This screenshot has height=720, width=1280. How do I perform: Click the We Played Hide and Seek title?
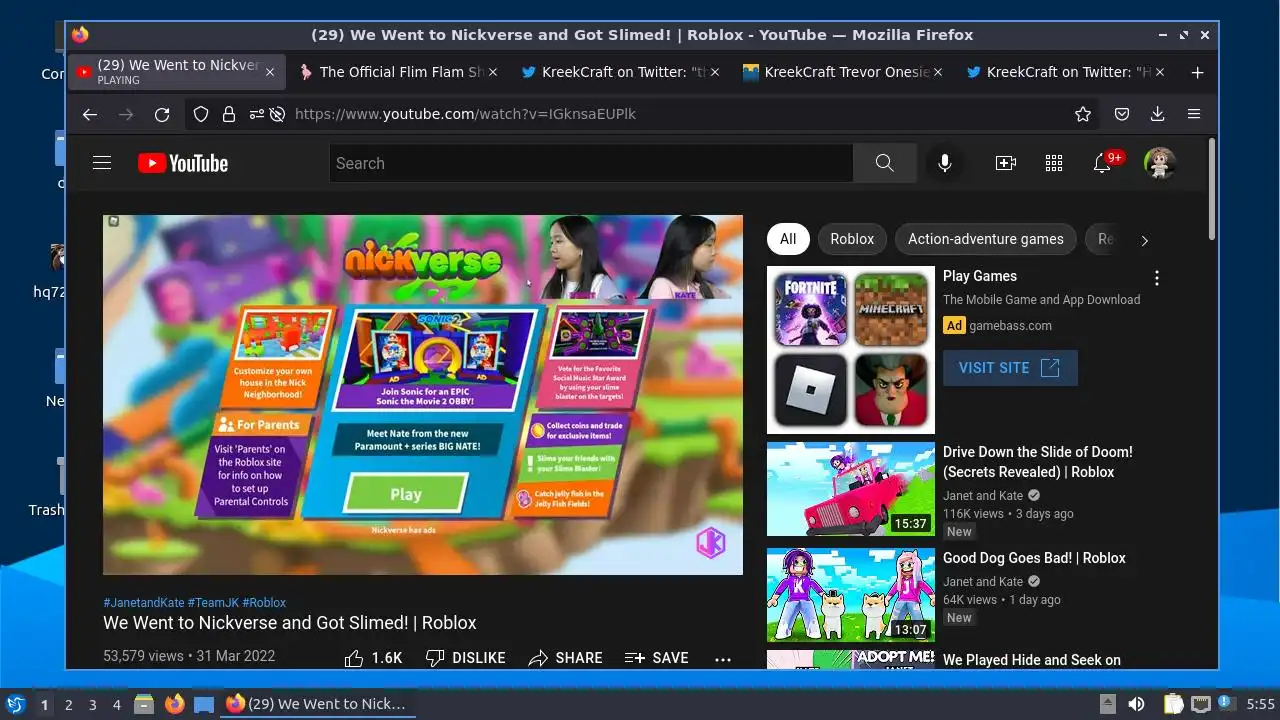(x=1032, y=660)
